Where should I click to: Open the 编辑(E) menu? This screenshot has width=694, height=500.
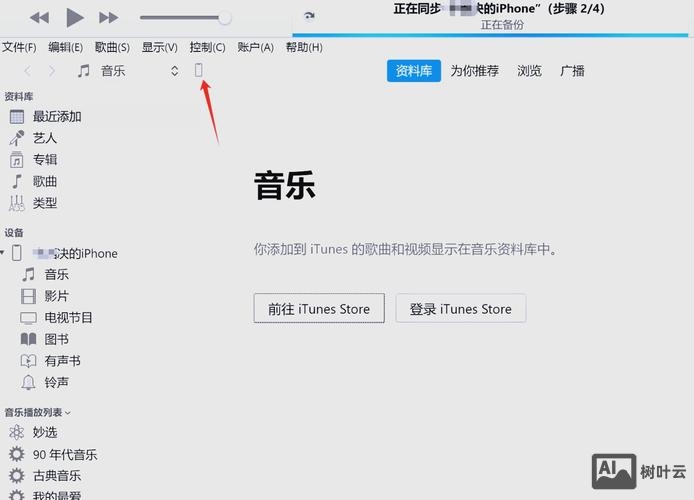66,47
